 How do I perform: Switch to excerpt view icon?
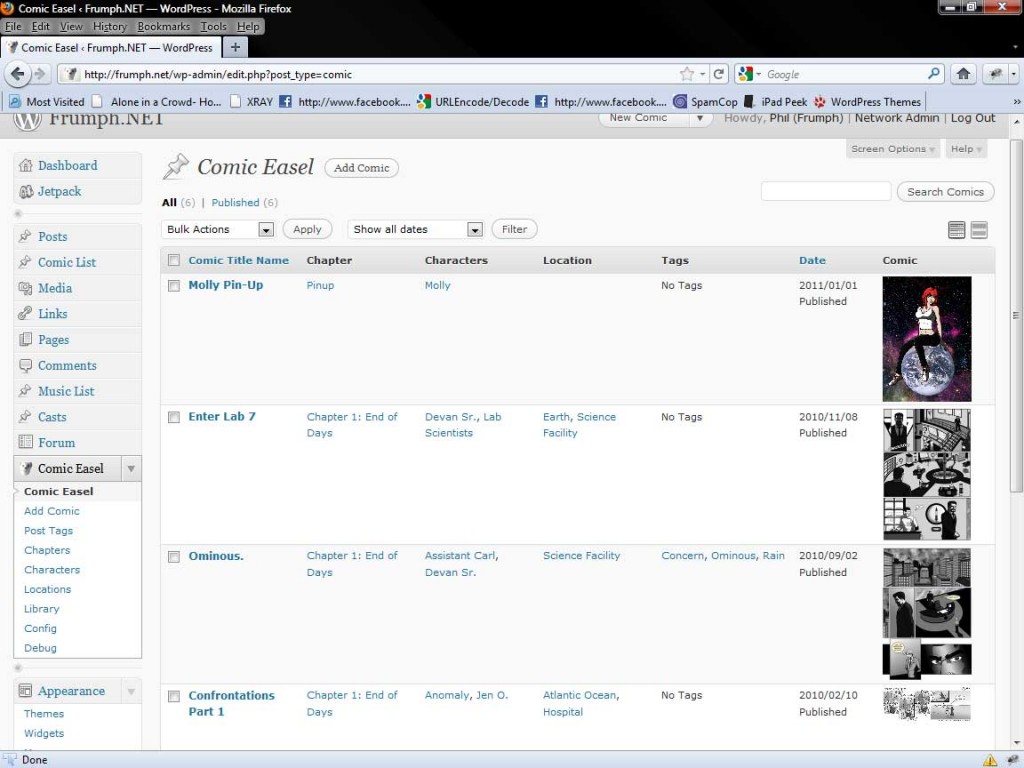(x=979, y=230)
